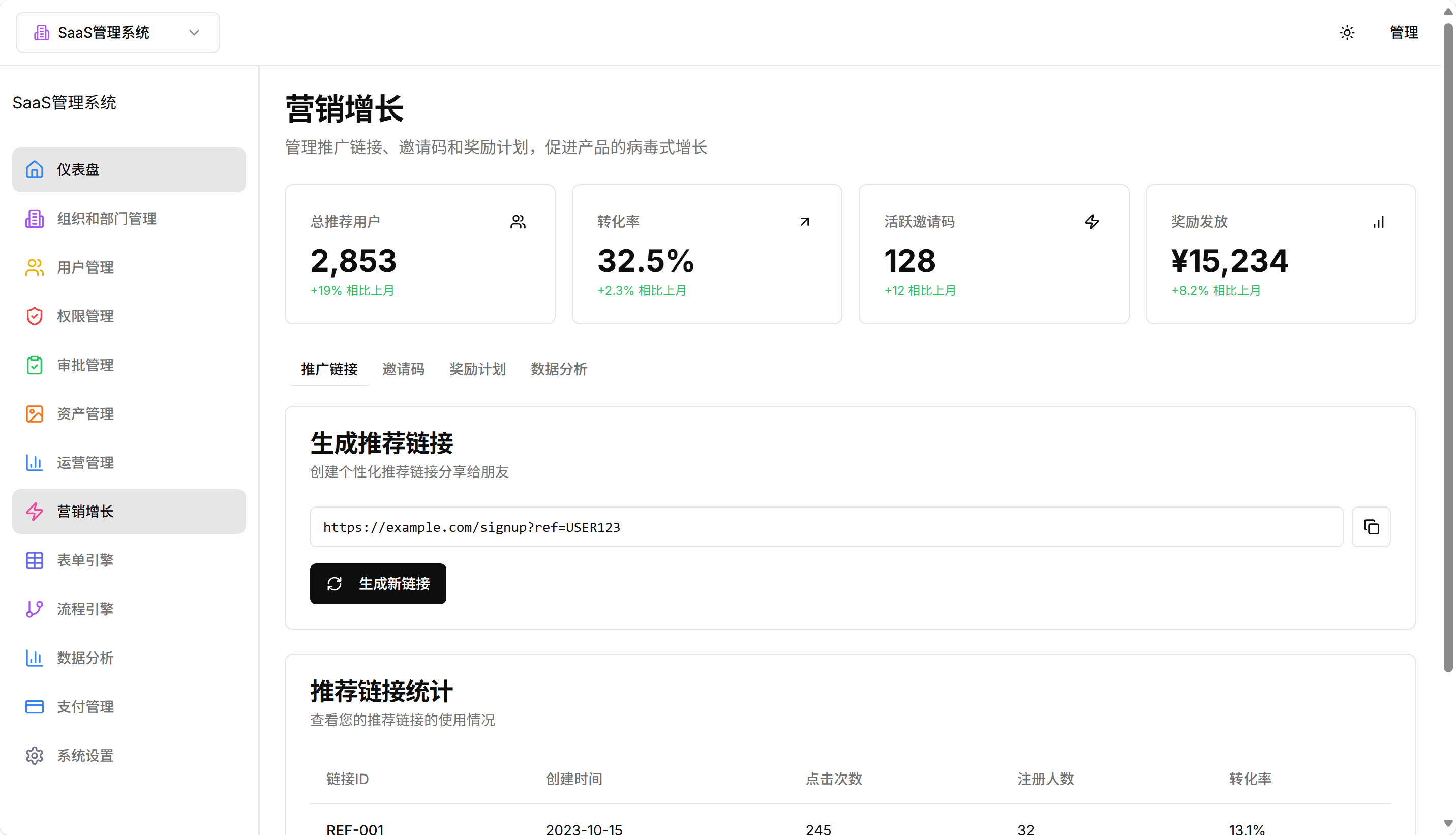This screenshot has width=1456, height=835.
Task: Click the 链接ID column header
Action: coord(347,779)
